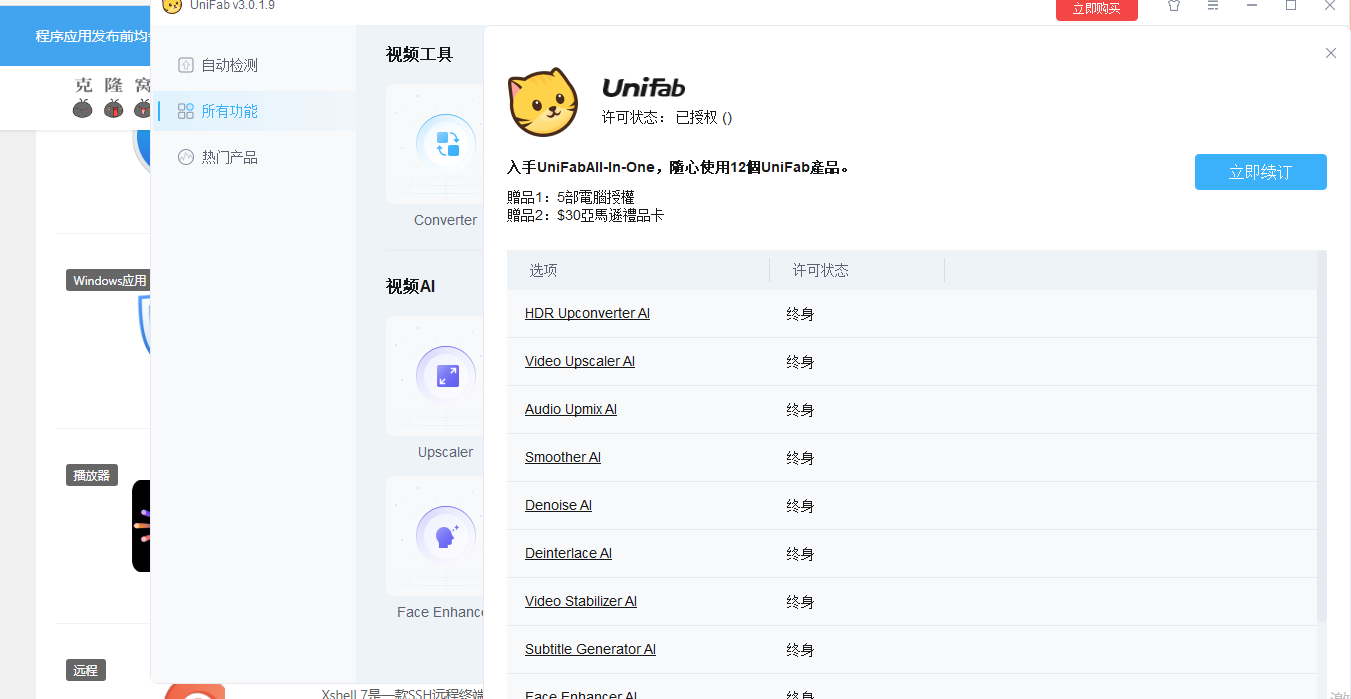Open the hamburger menu in title bar

tap(1213, 6)
